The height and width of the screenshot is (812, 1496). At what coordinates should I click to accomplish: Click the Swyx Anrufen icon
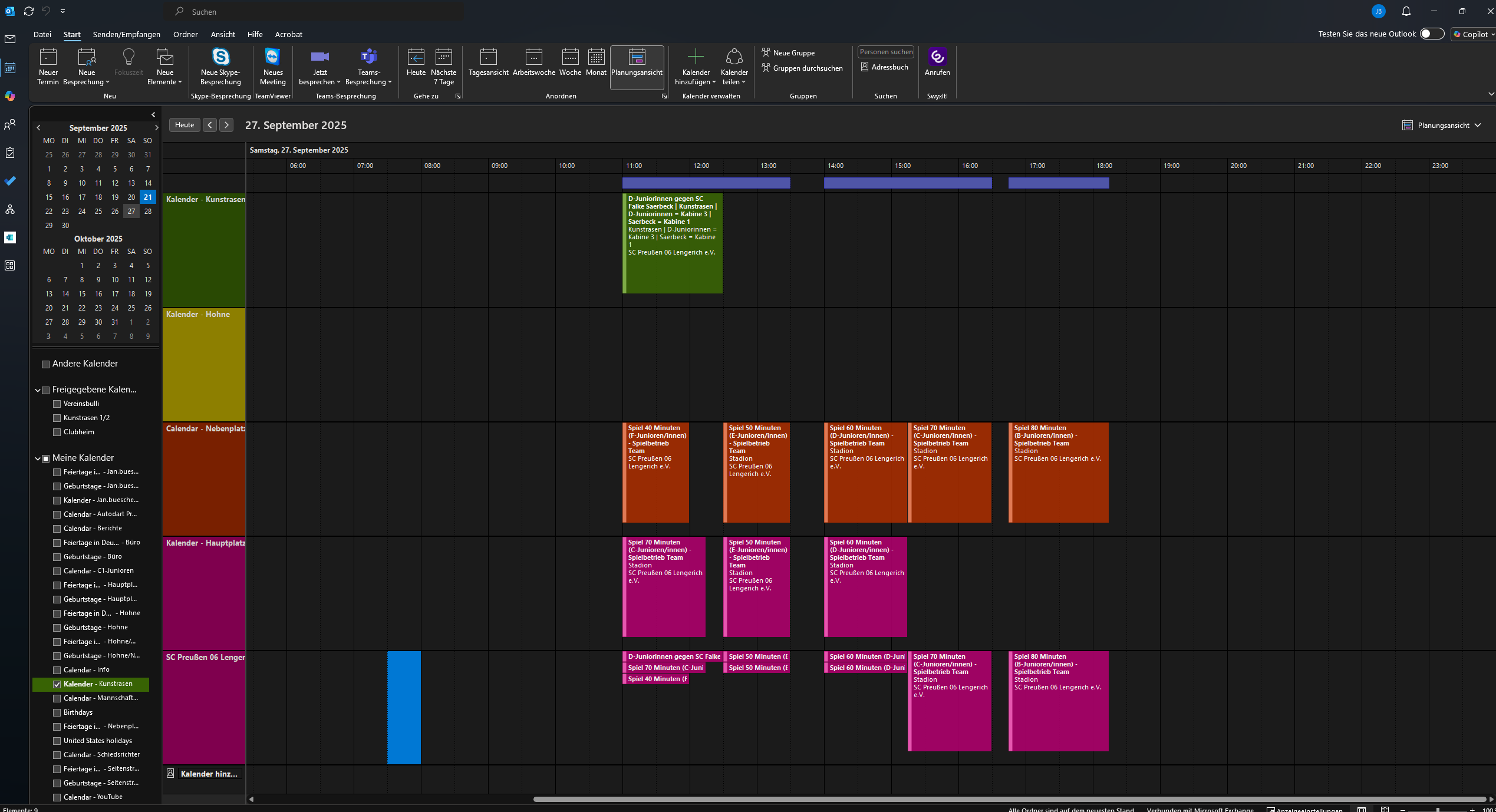pyautogui.click(x=937, y=58)
